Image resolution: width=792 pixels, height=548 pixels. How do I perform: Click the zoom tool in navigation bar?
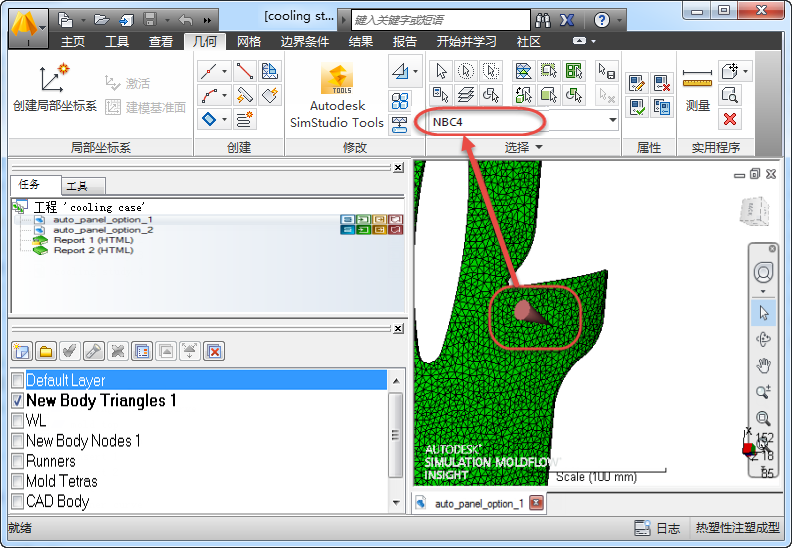tap(763, 392)
